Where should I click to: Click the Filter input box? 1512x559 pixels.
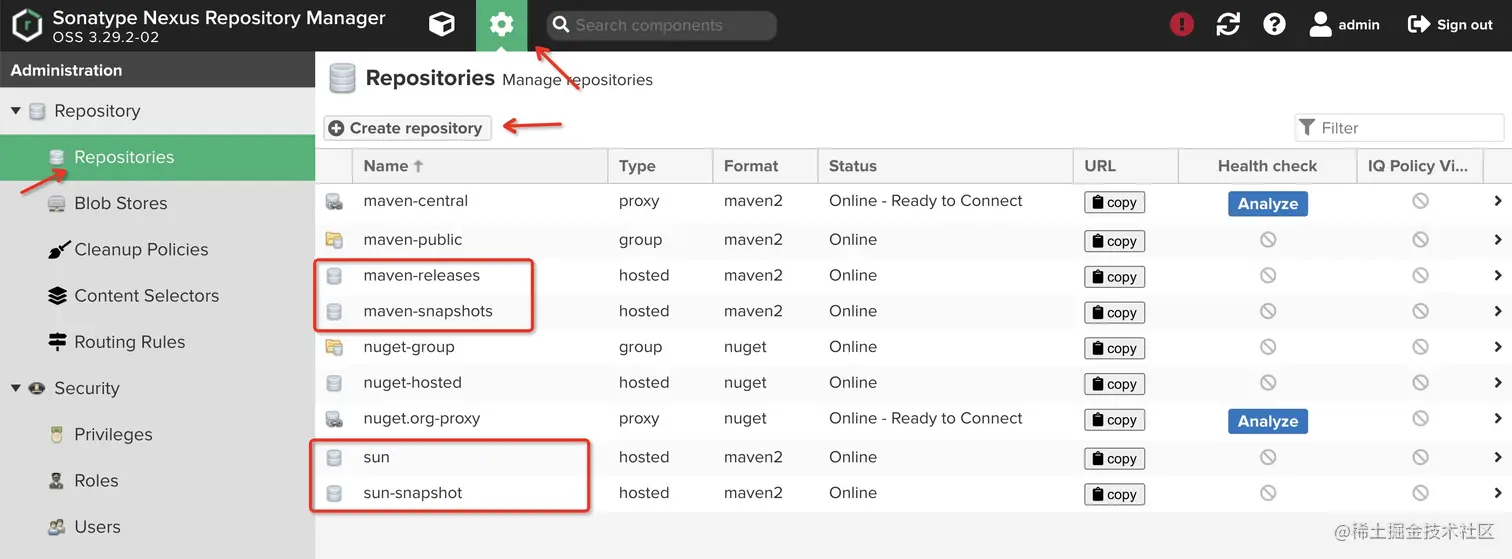point(1399,128)
